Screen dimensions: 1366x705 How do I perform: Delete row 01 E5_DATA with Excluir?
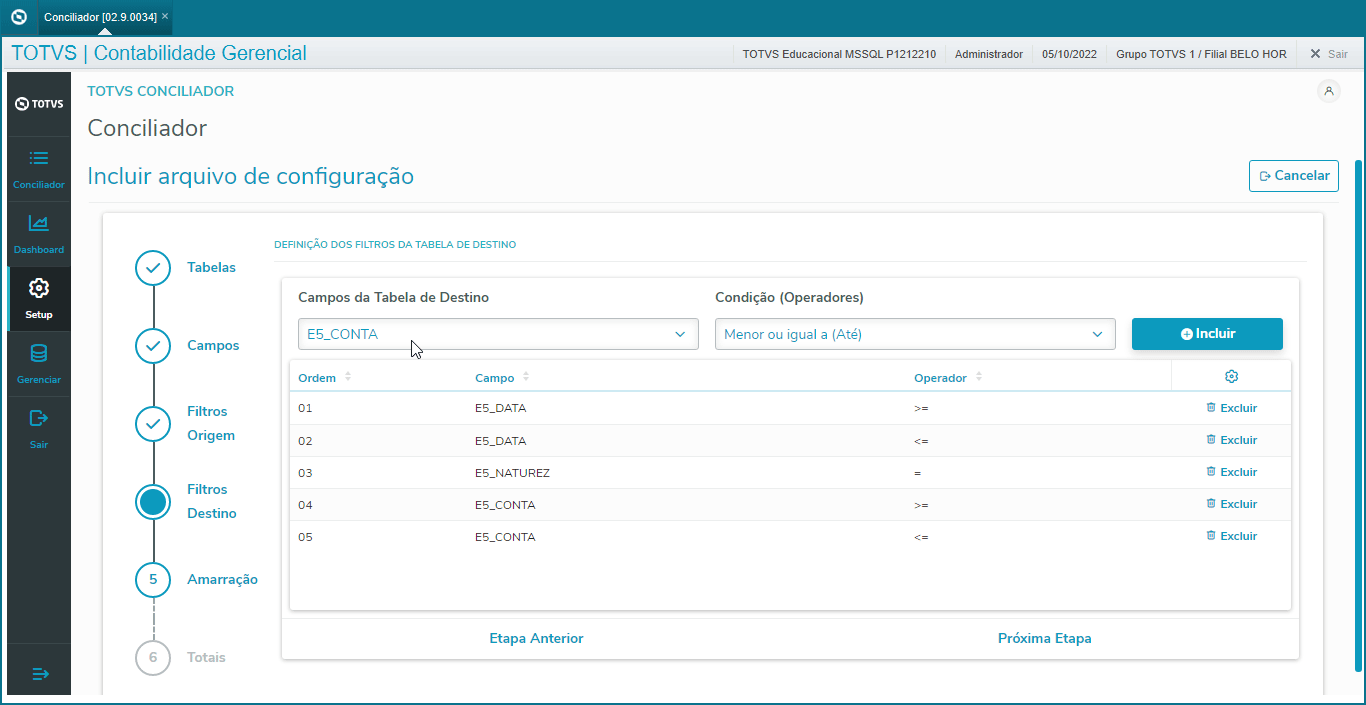click(1231, 408)
